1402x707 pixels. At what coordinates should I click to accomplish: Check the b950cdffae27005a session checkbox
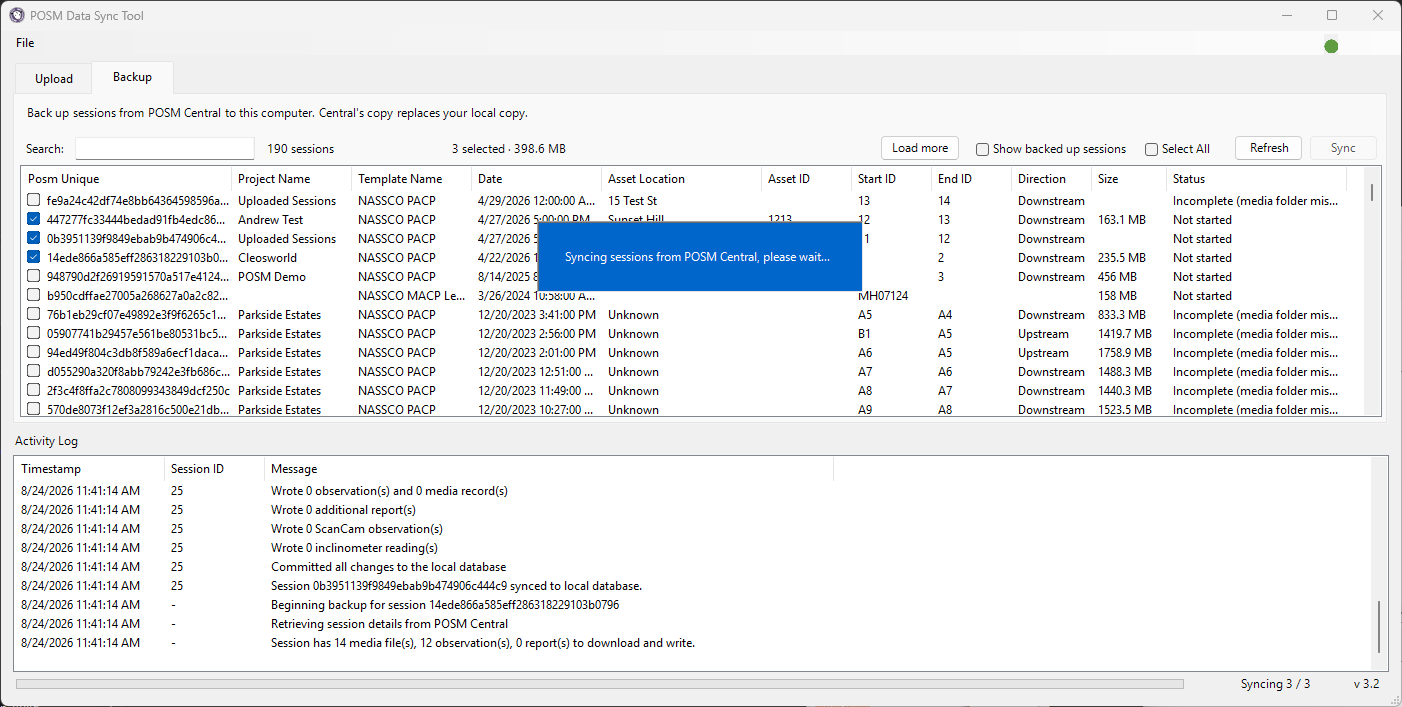click(x=34, y=295)
